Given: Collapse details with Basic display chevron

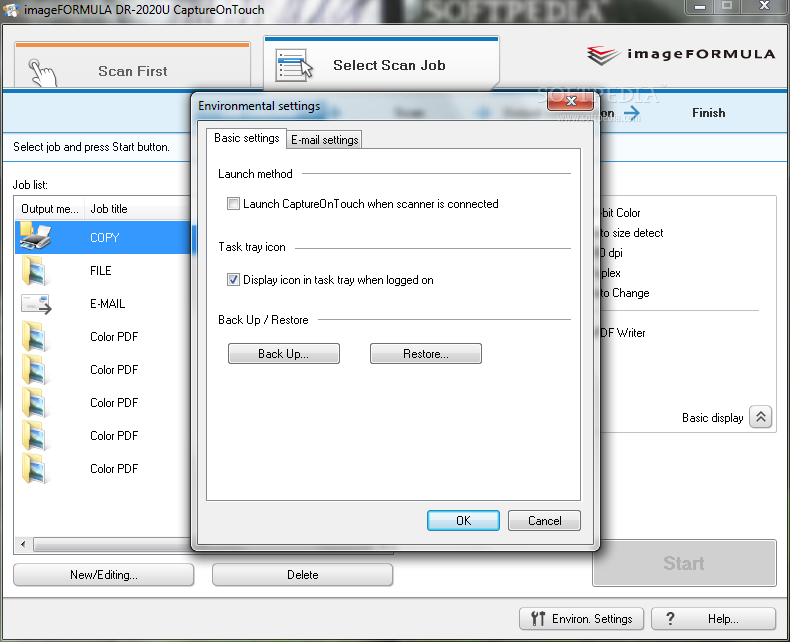Looking at the screenshot, I should coord(761,417).
